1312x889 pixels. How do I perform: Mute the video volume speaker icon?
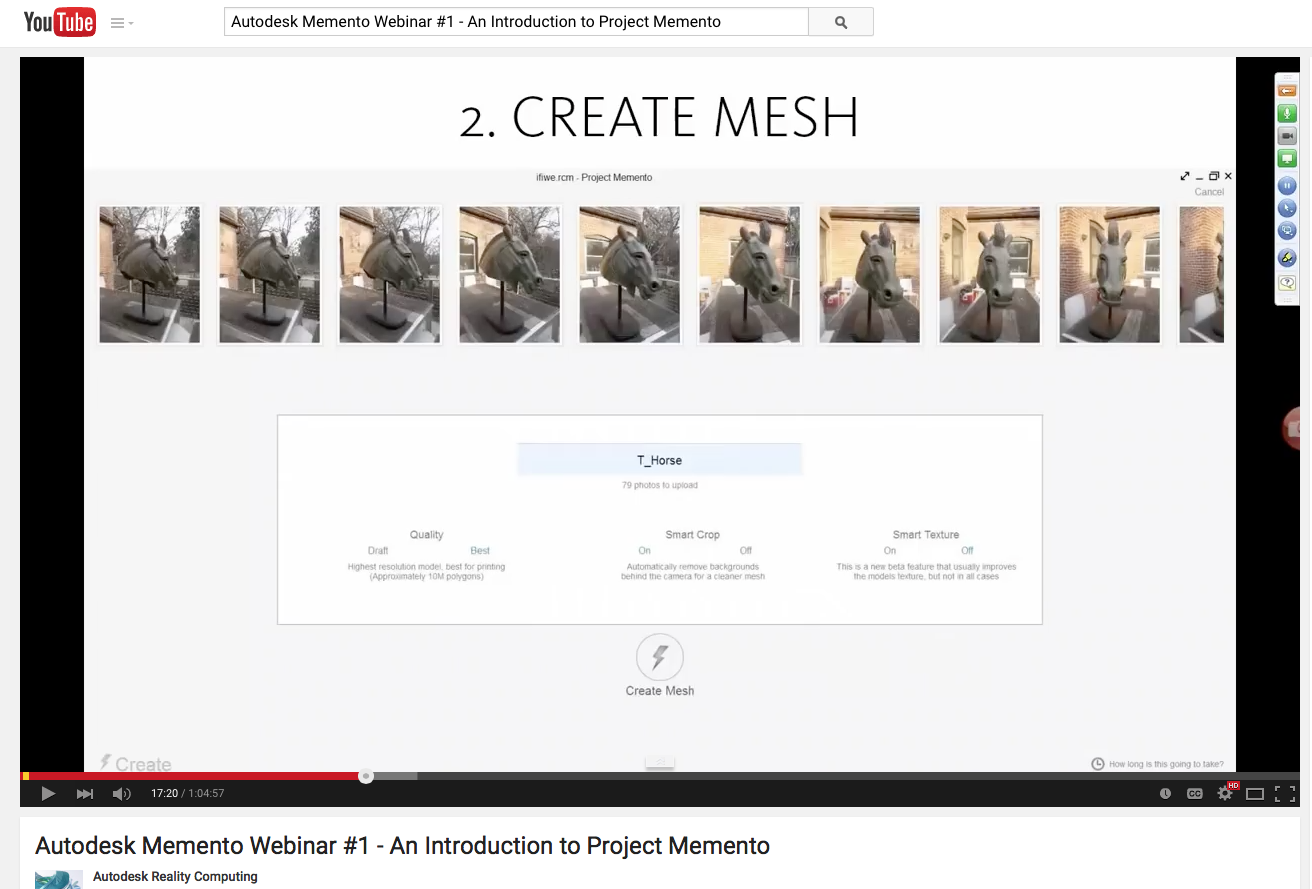pyautogui.click(x=121, y=794)
